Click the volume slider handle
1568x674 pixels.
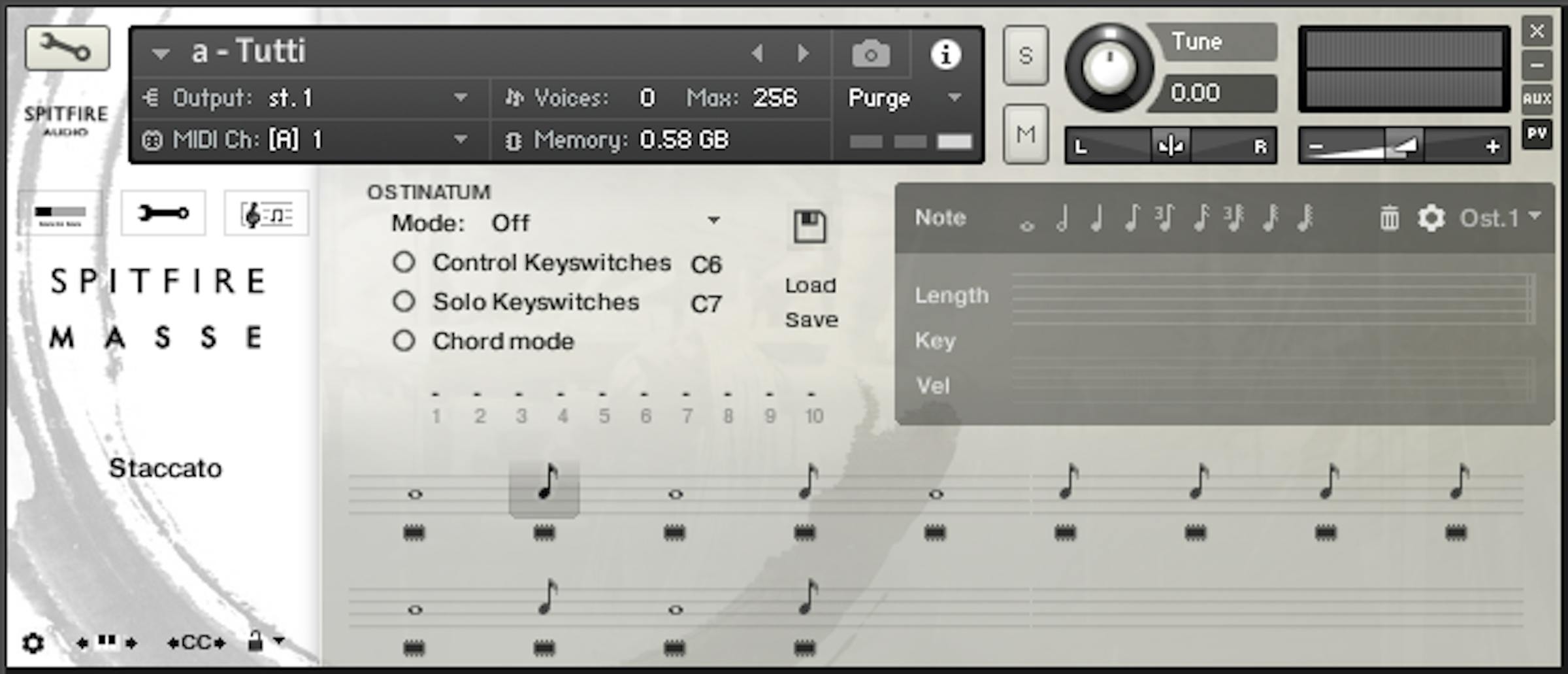(x=1403, y=144)
